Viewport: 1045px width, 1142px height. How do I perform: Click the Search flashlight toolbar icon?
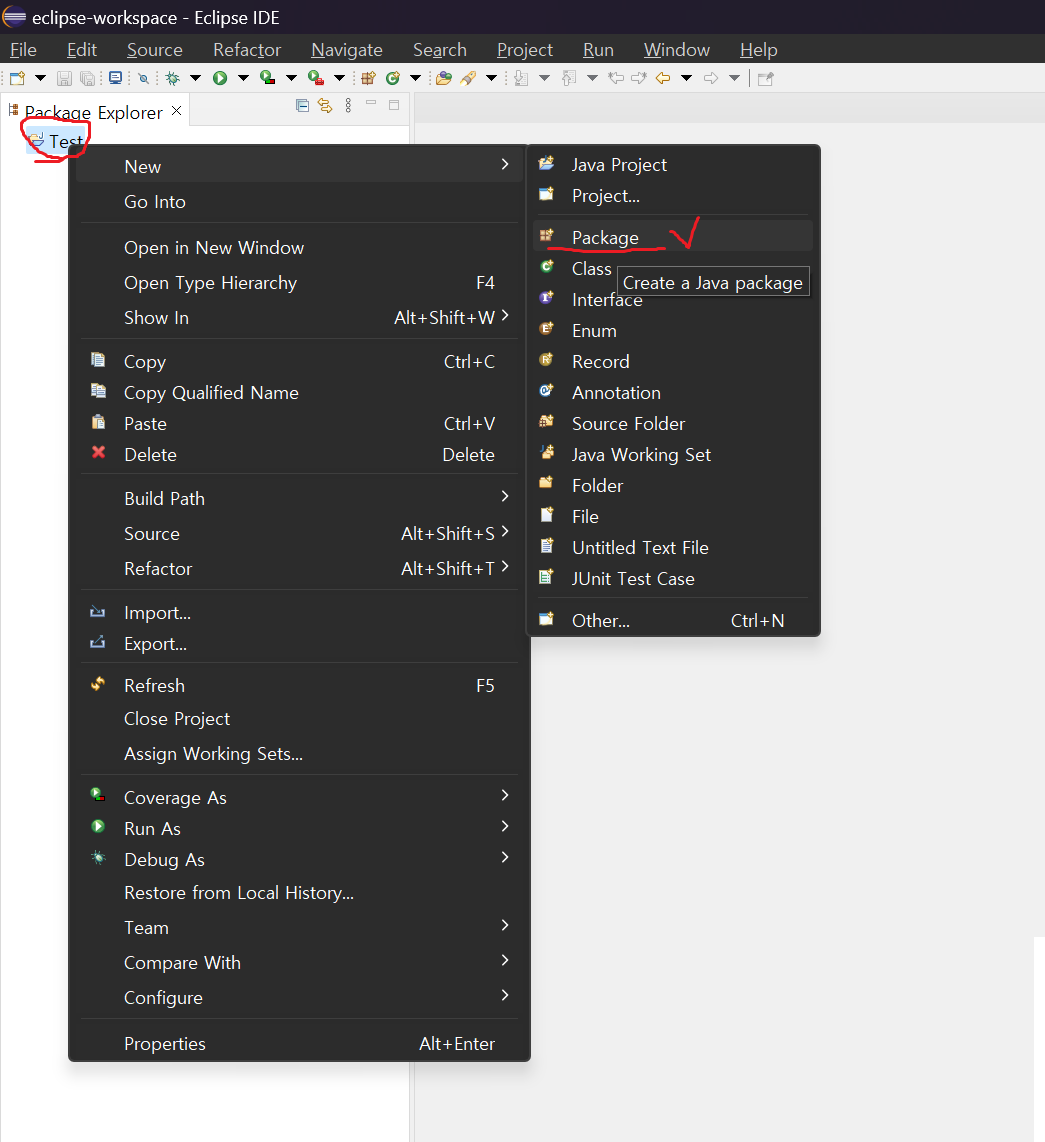468,78
